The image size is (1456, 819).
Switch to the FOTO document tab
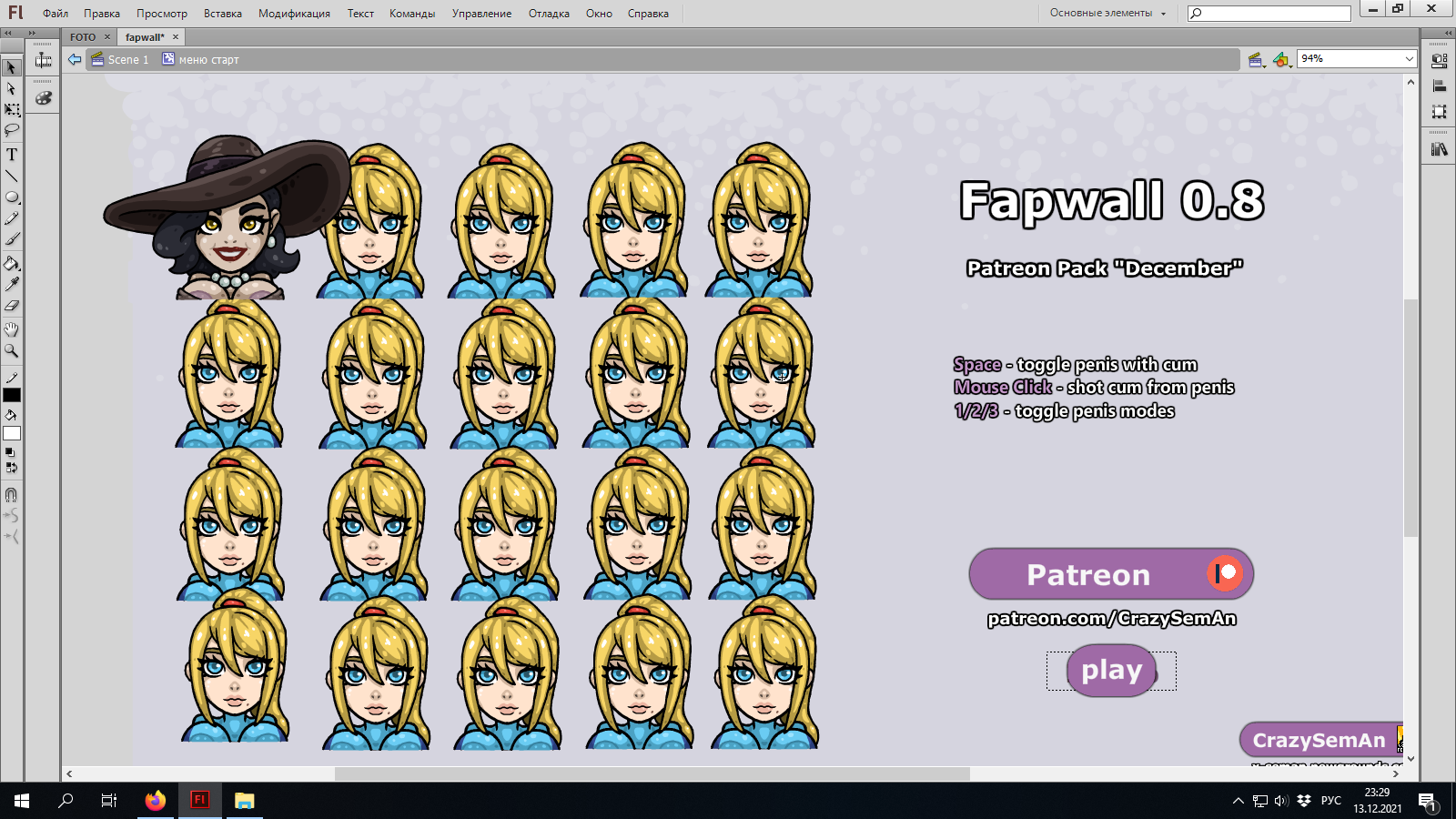(x=83, y=37)
